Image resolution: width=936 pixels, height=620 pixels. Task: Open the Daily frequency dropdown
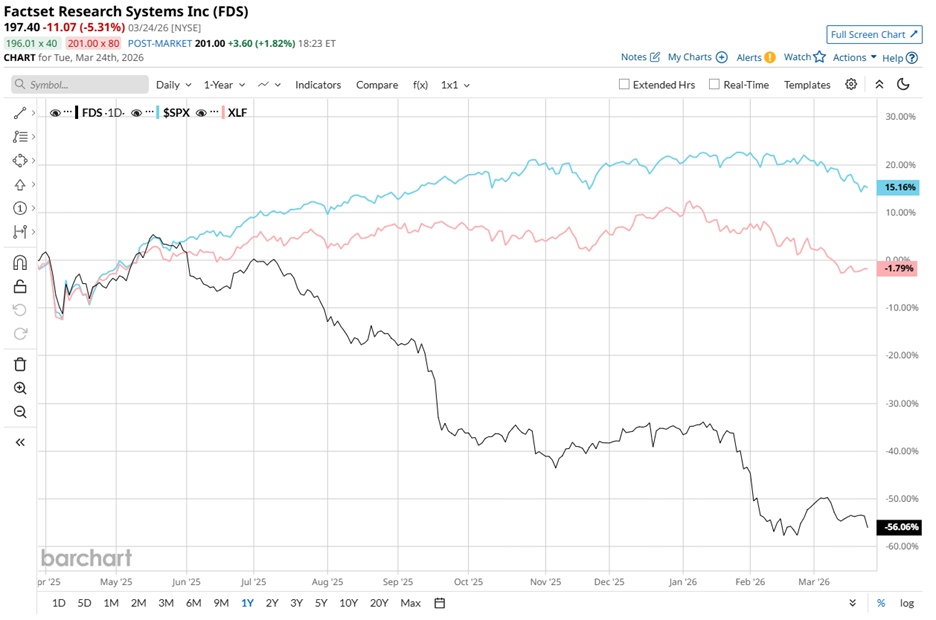pos(173,85)
